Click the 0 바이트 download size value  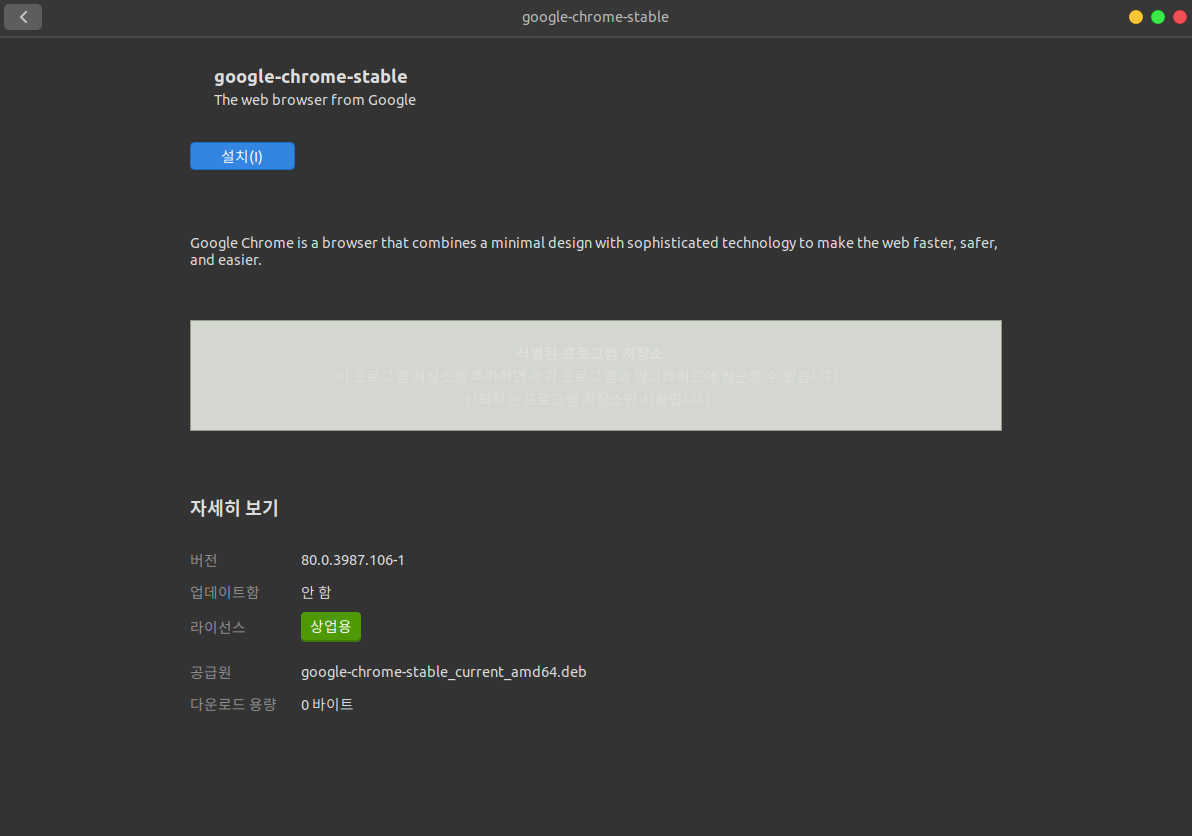[x=327, y=705]
